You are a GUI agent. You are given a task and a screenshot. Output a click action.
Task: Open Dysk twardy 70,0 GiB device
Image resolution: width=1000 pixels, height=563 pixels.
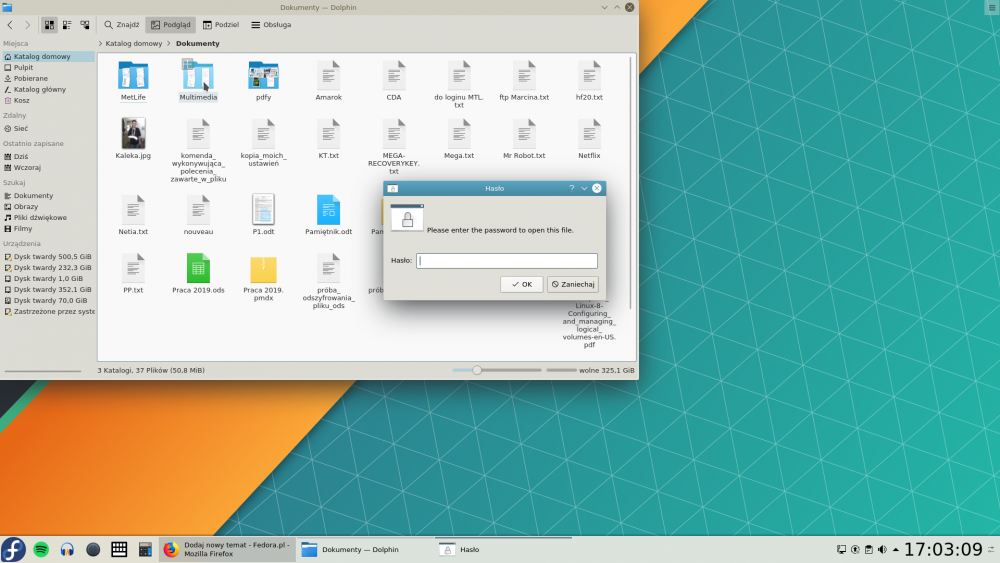48,300
